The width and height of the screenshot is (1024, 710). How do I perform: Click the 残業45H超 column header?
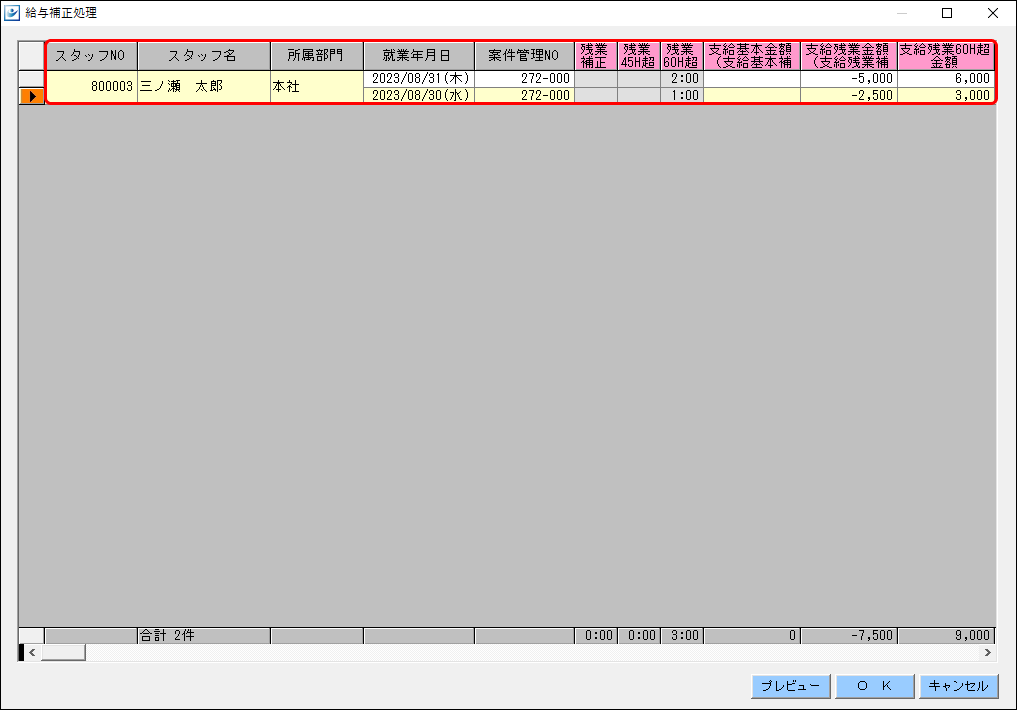pyautogui.click(x=639, y=56)
